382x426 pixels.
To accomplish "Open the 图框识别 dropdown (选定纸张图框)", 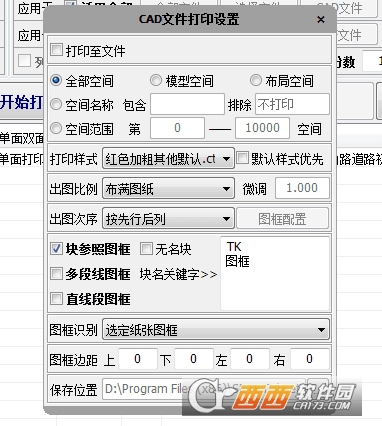I will (x=216, y=330).
